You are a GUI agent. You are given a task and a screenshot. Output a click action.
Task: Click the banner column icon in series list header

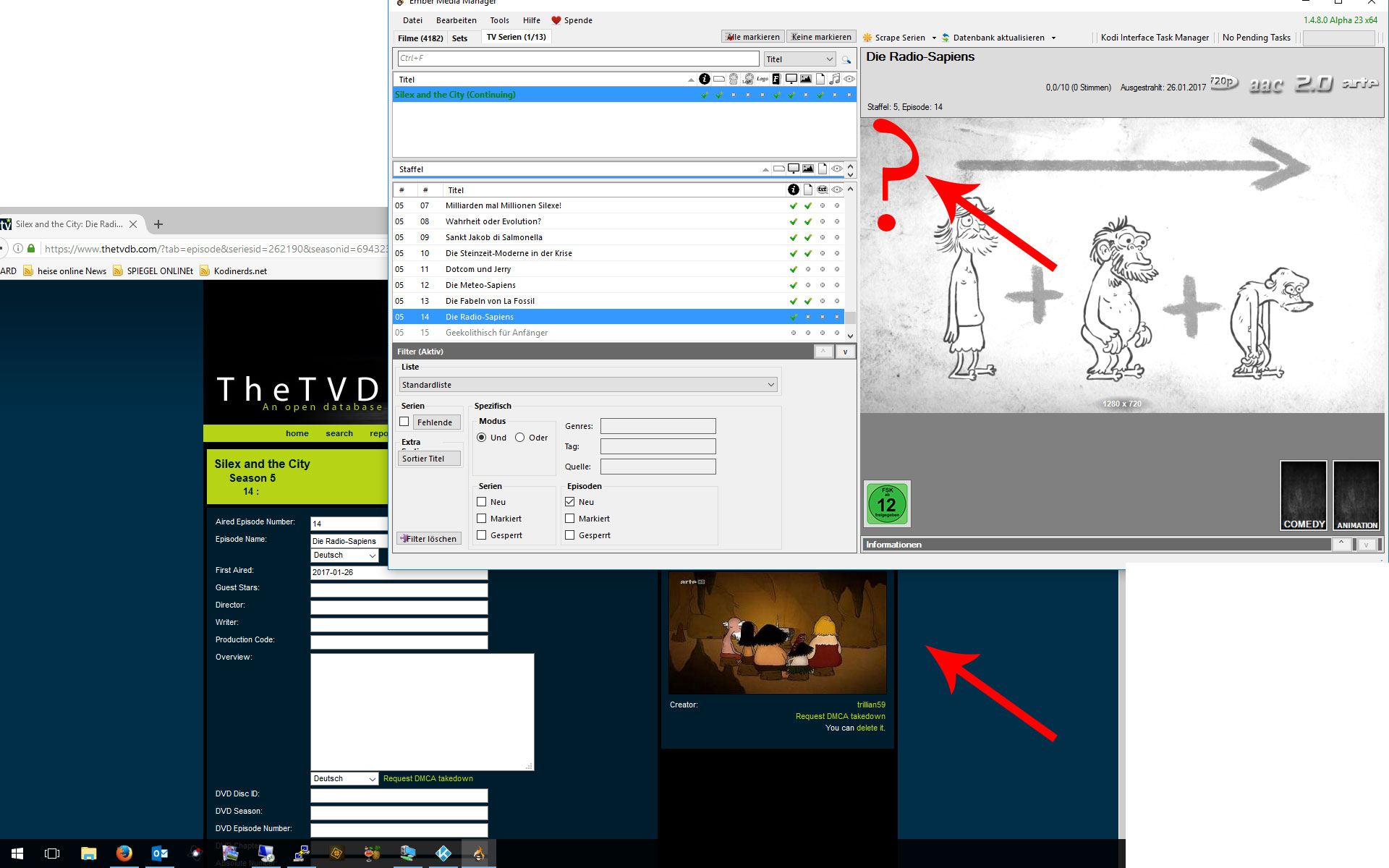(x=718, y=79)
